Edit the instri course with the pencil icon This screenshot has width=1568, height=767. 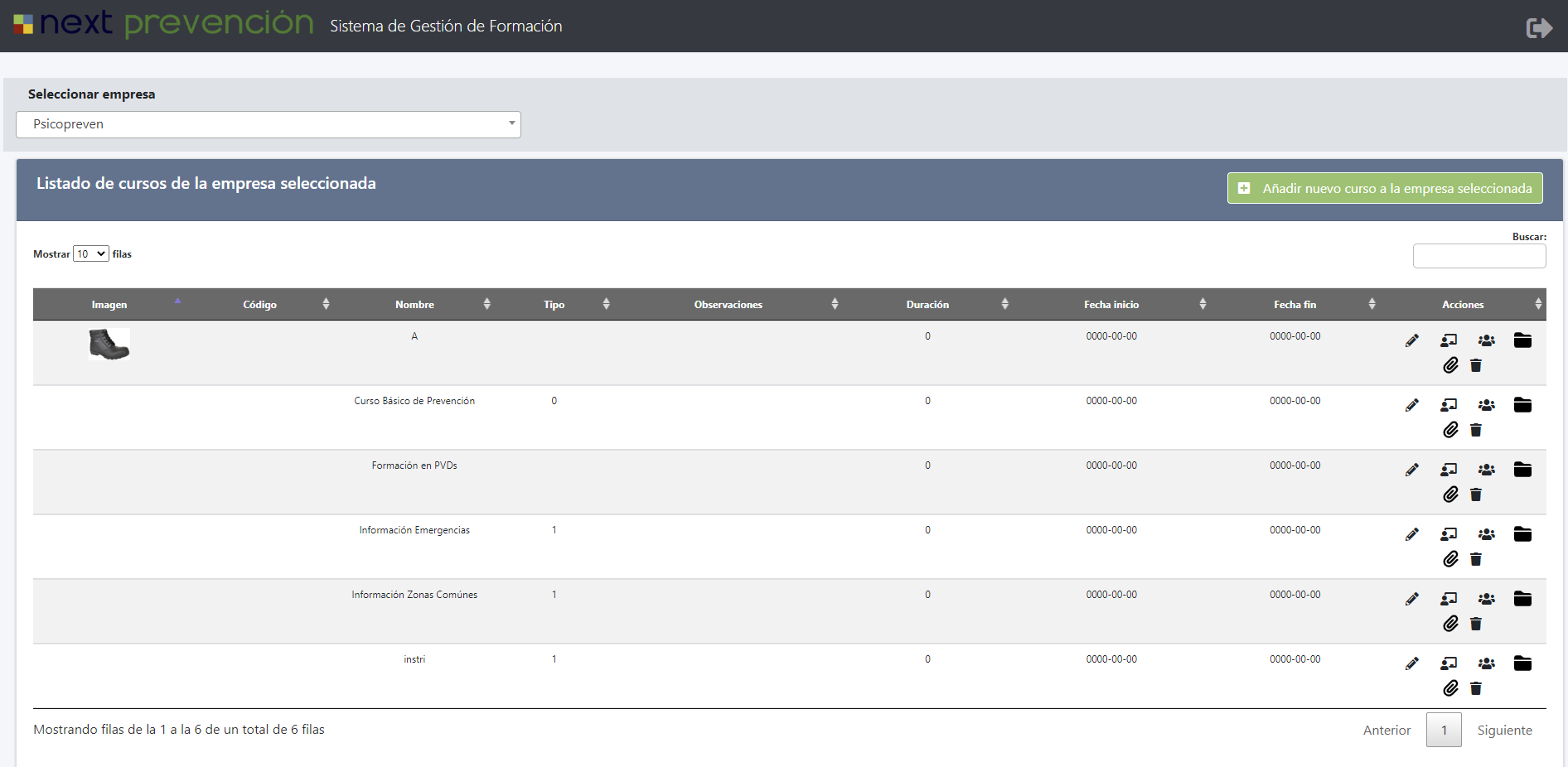click(x=1412, y=663)
